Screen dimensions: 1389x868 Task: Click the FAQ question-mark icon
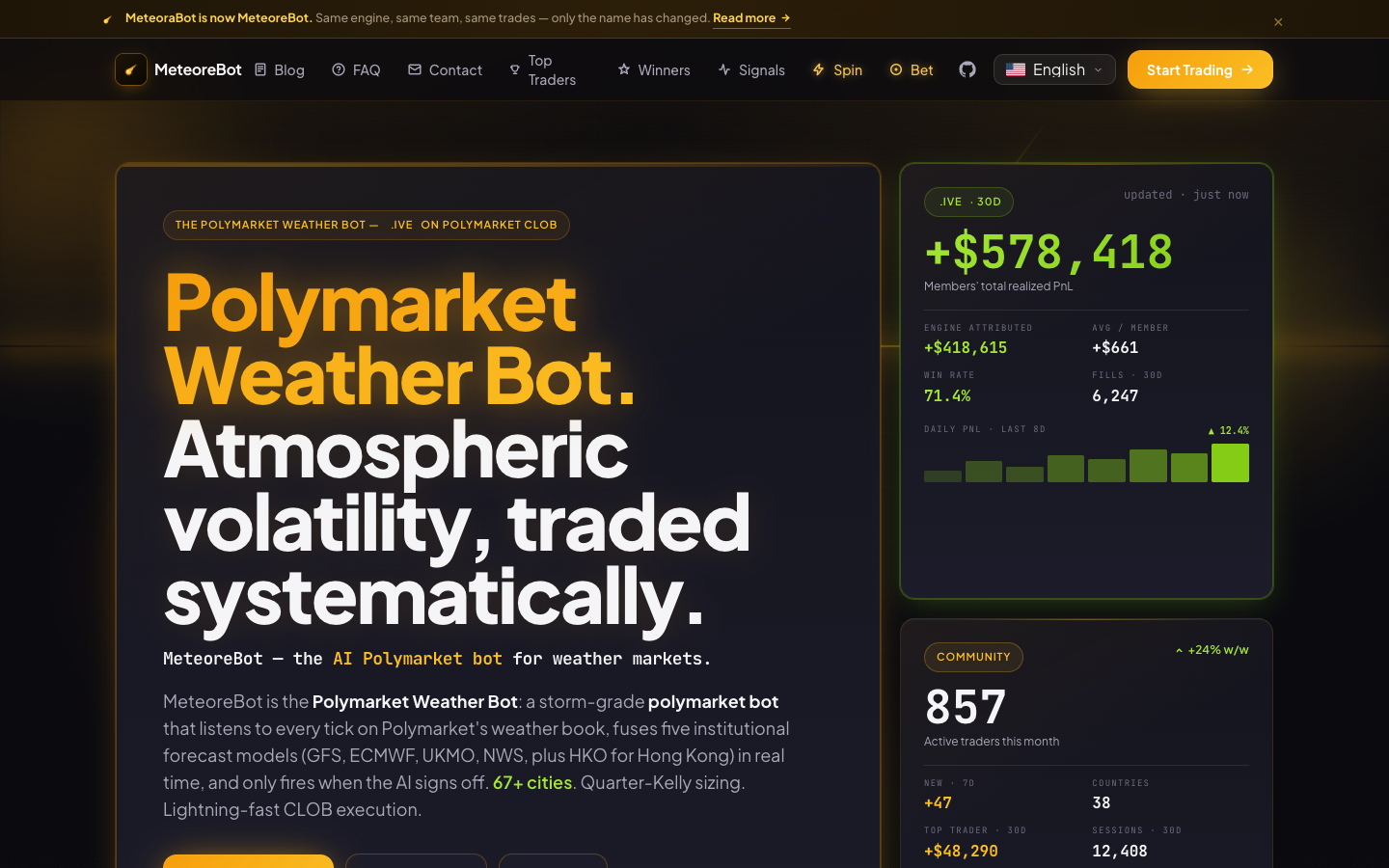(339, 69)
